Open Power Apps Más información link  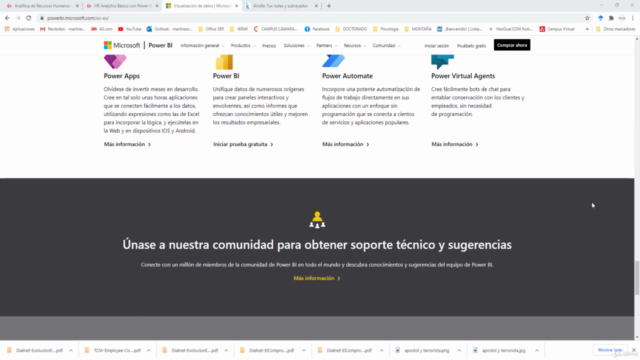(127, 144)
